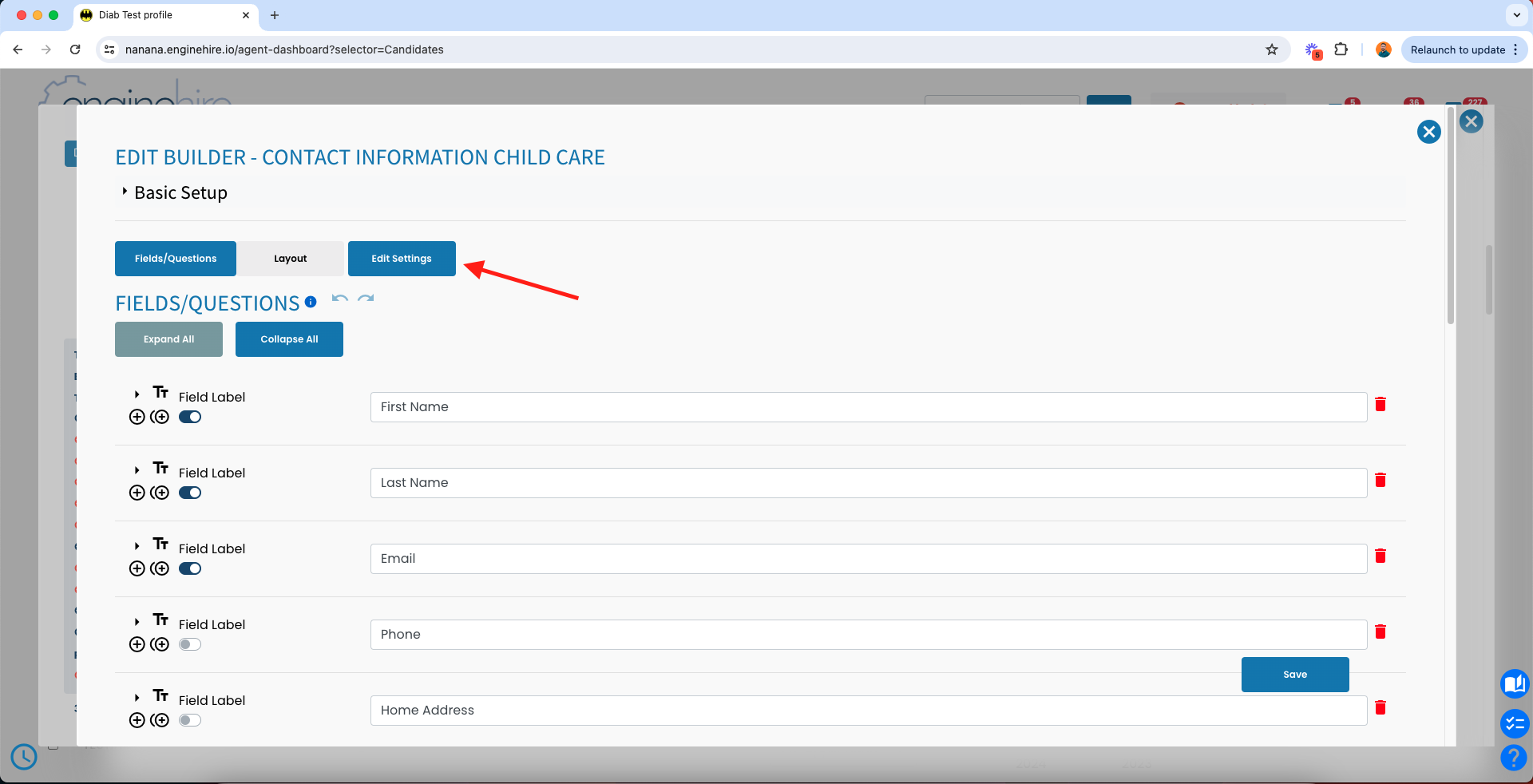Screen dimensions: 1533x784
Task: Switch to the Layout tab
Action: point(291,259)
